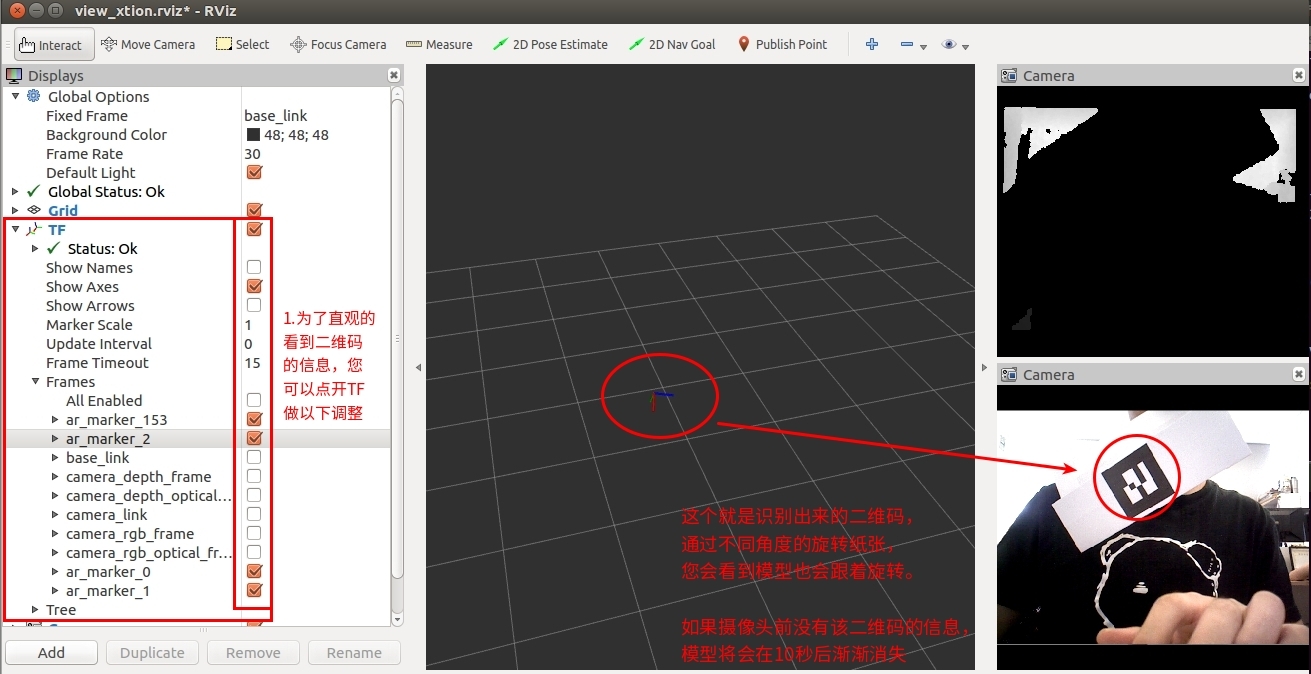Edit the Marker Scale value

(249, 324)
